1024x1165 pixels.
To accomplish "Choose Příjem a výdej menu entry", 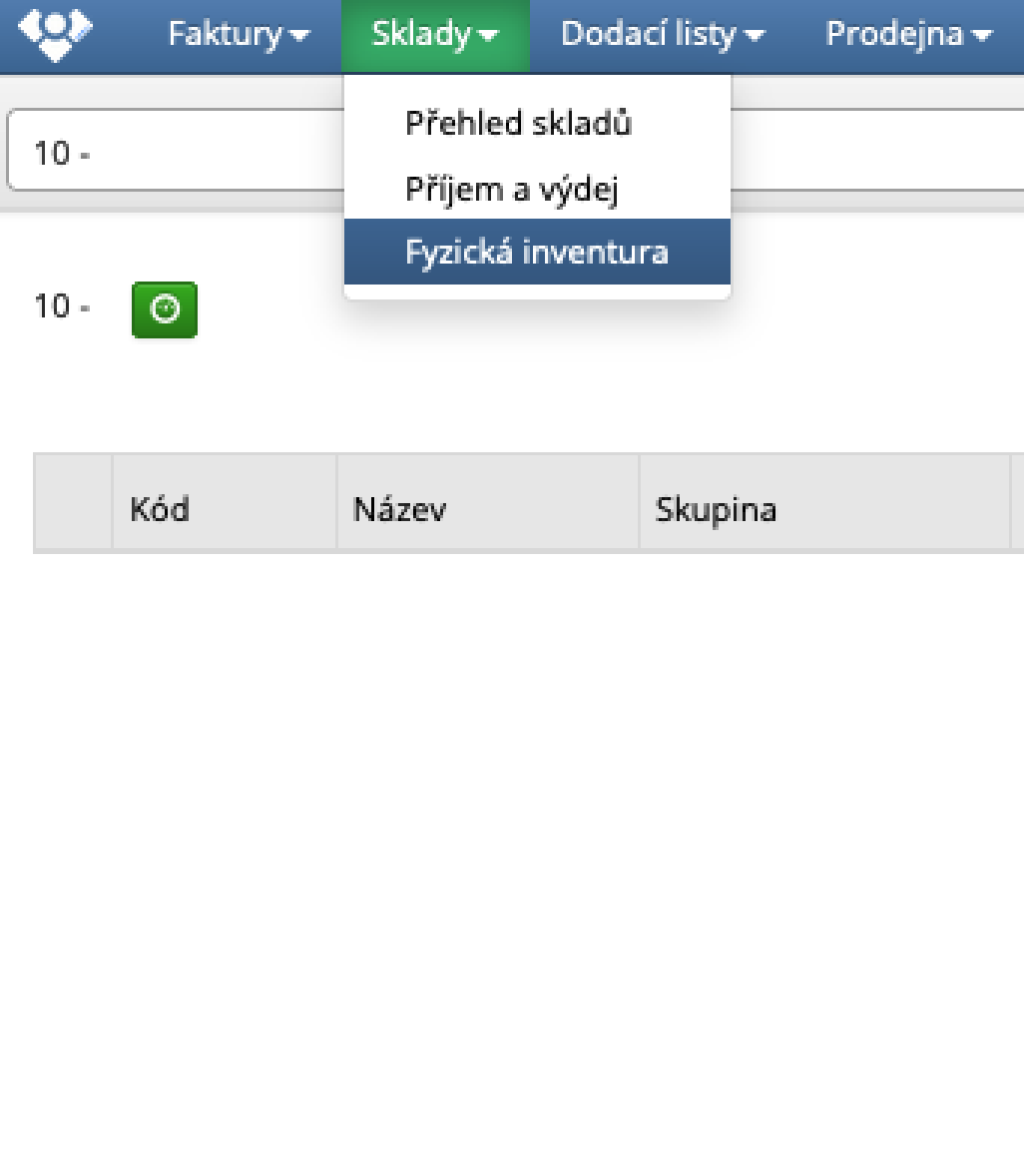I will [511, 188].
